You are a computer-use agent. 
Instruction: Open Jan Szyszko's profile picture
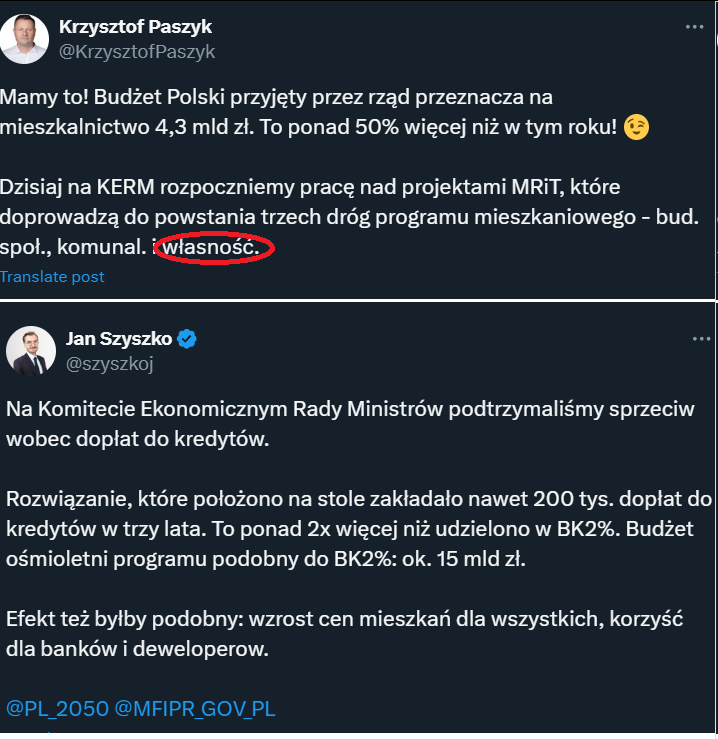[31, 351]
